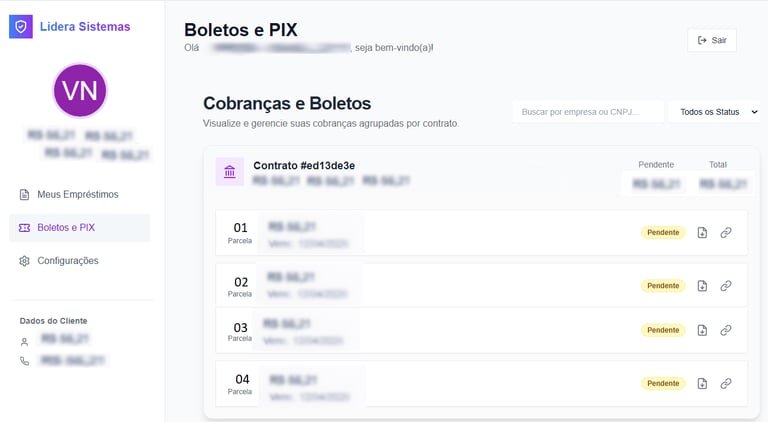Copy payment link for Parcela 02

[x=726, y=286]
